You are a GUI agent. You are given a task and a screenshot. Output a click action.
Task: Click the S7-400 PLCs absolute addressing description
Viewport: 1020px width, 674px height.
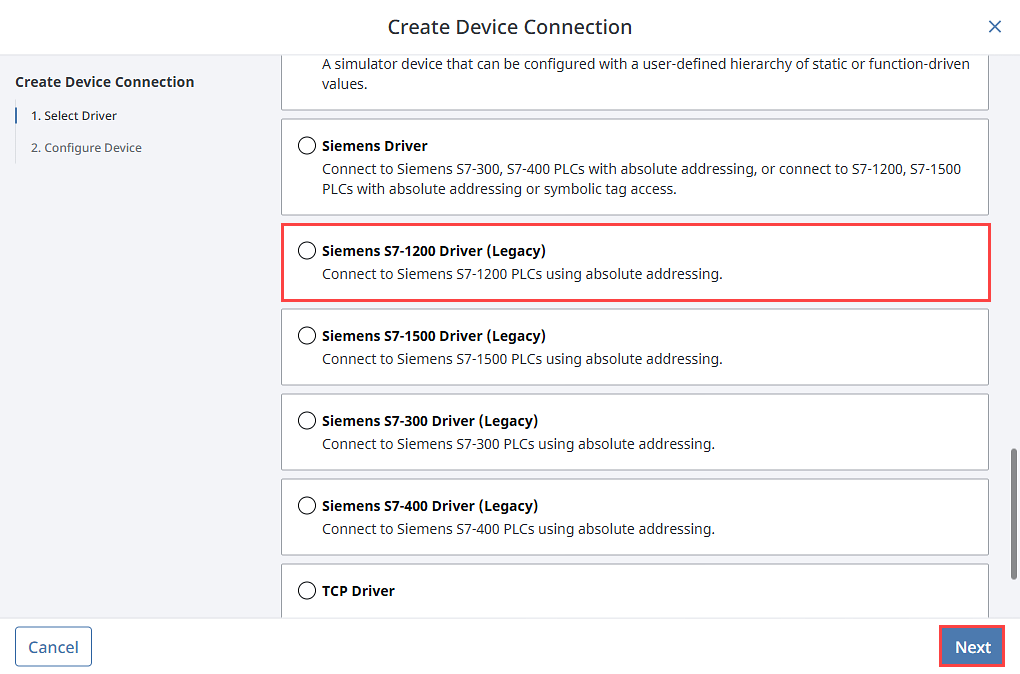(x=518, y=529)
